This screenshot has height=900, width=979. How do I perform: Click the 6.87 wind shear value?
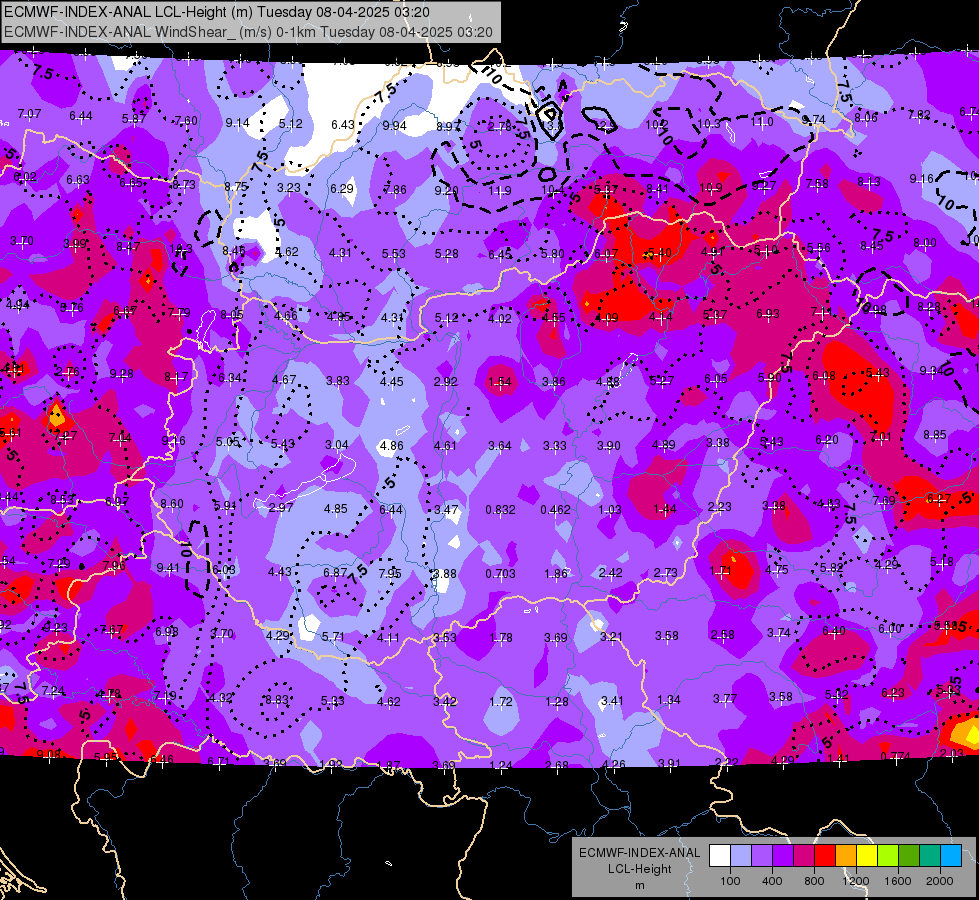point(335,572)
